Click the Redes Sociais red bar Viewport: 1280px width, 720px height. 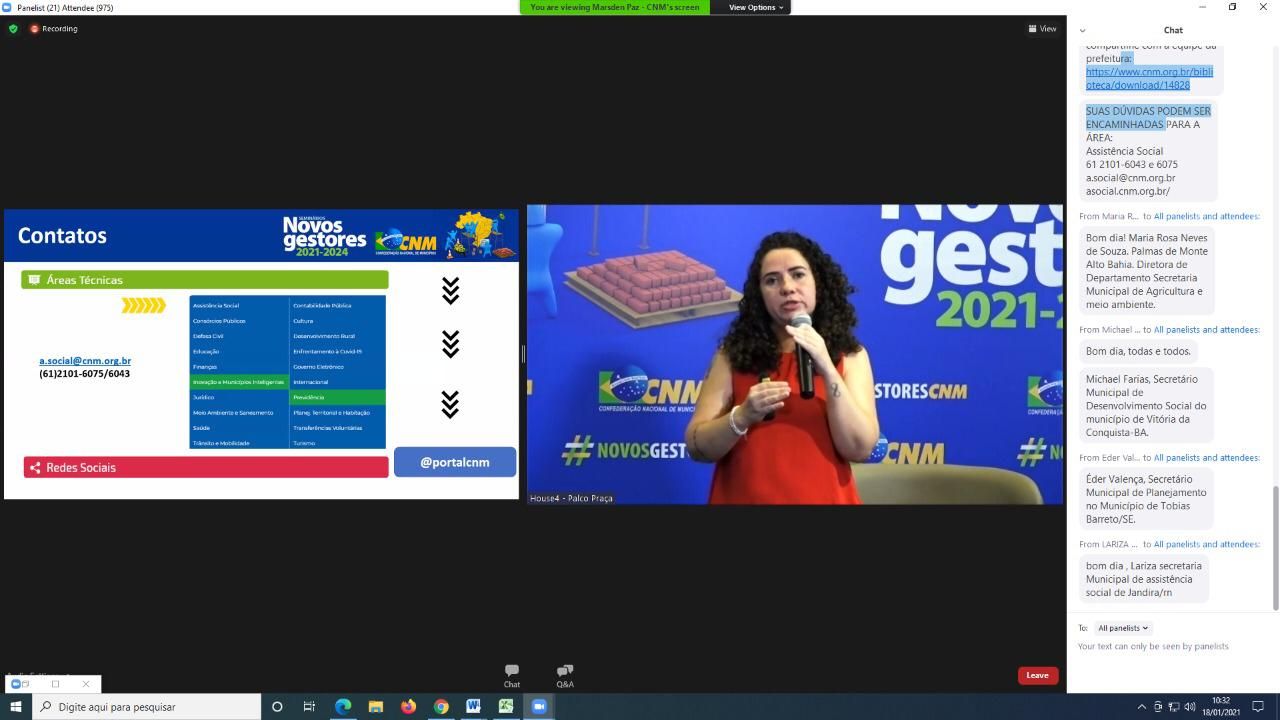pos(206,467)
